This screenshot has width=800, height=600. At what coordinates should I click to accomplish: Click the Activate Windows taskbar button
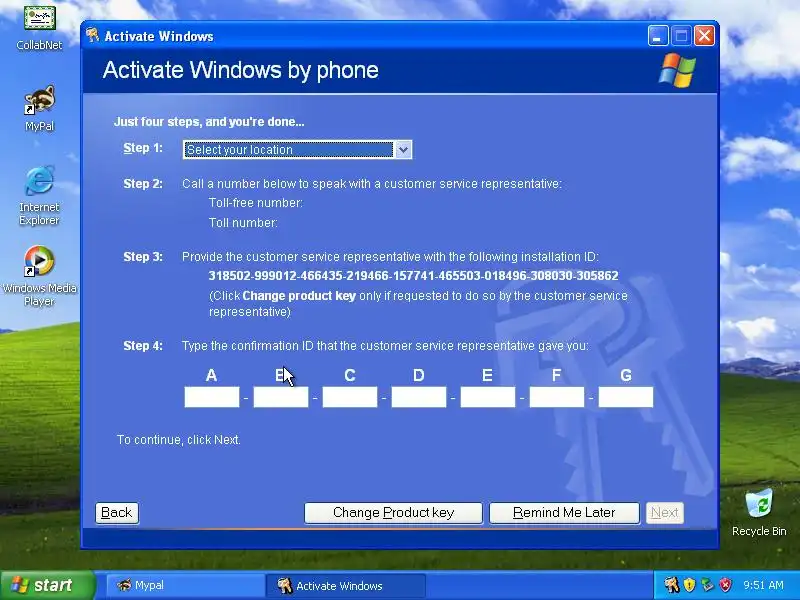coord(345,585)
